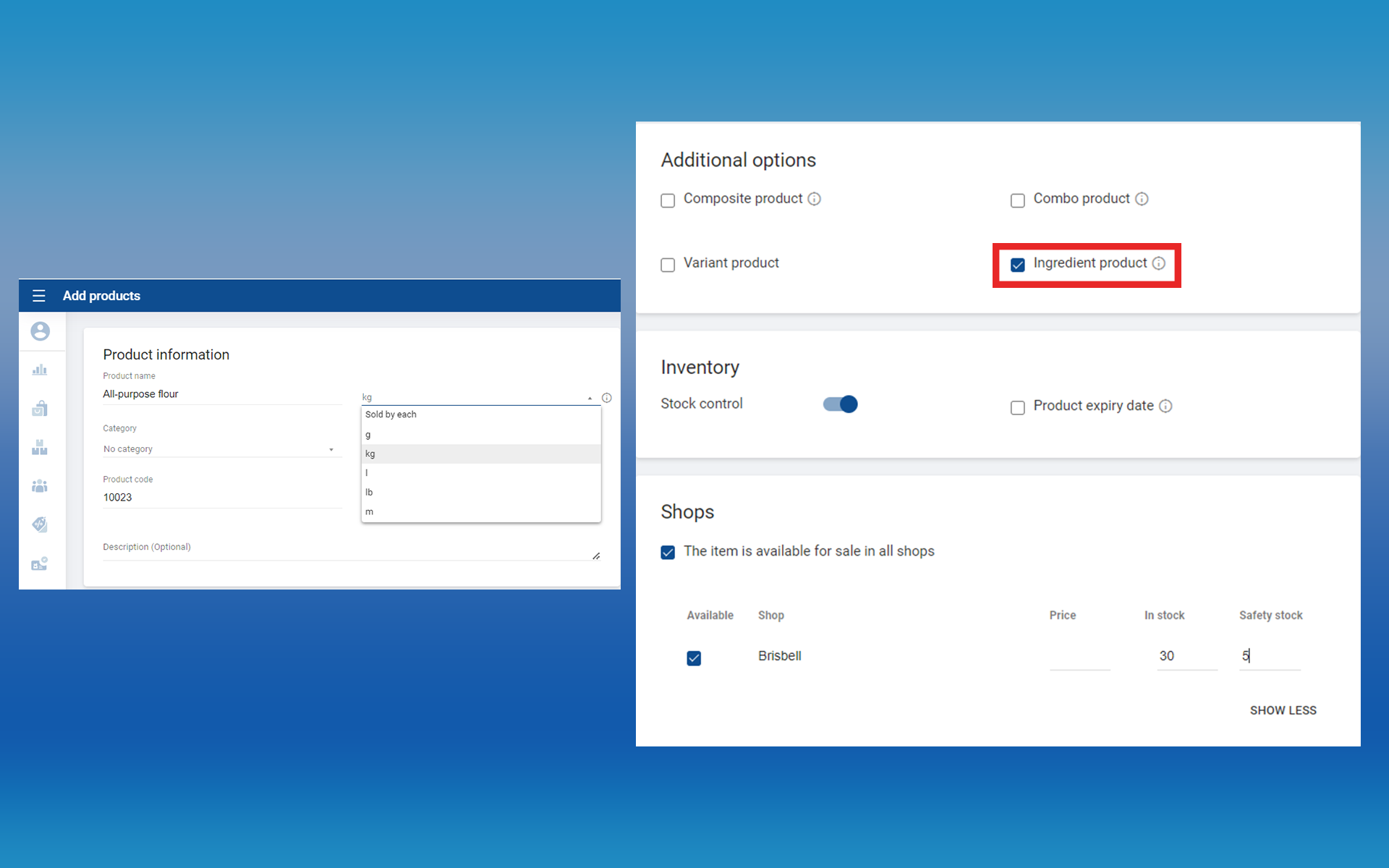1389x868 pixels.
Task: Click info icon beside Composite product
Action: (x=815, y=199)
